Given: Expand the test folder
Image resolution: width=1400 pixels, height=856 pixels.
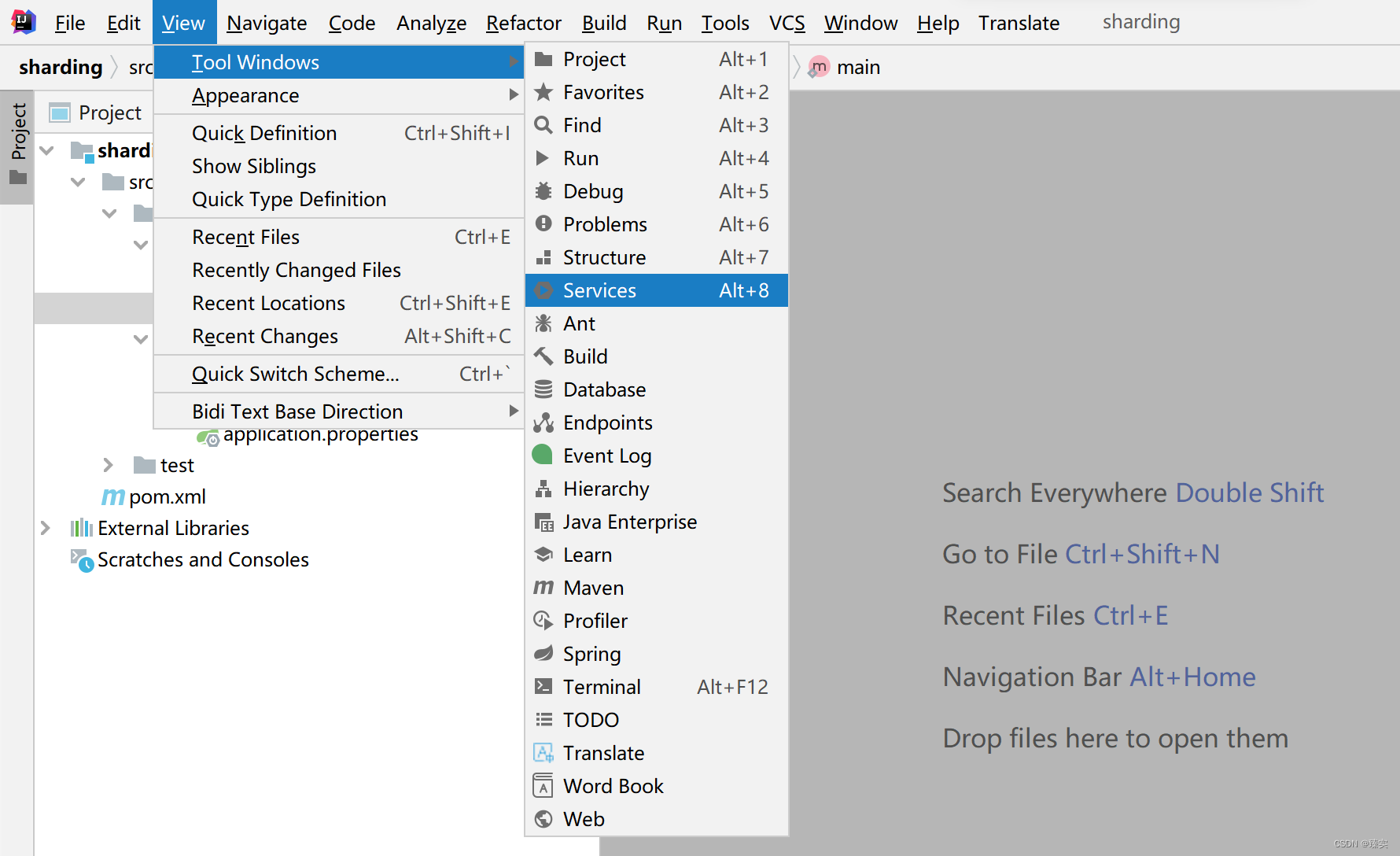Looking at the screenshot, I should point(108,465).
